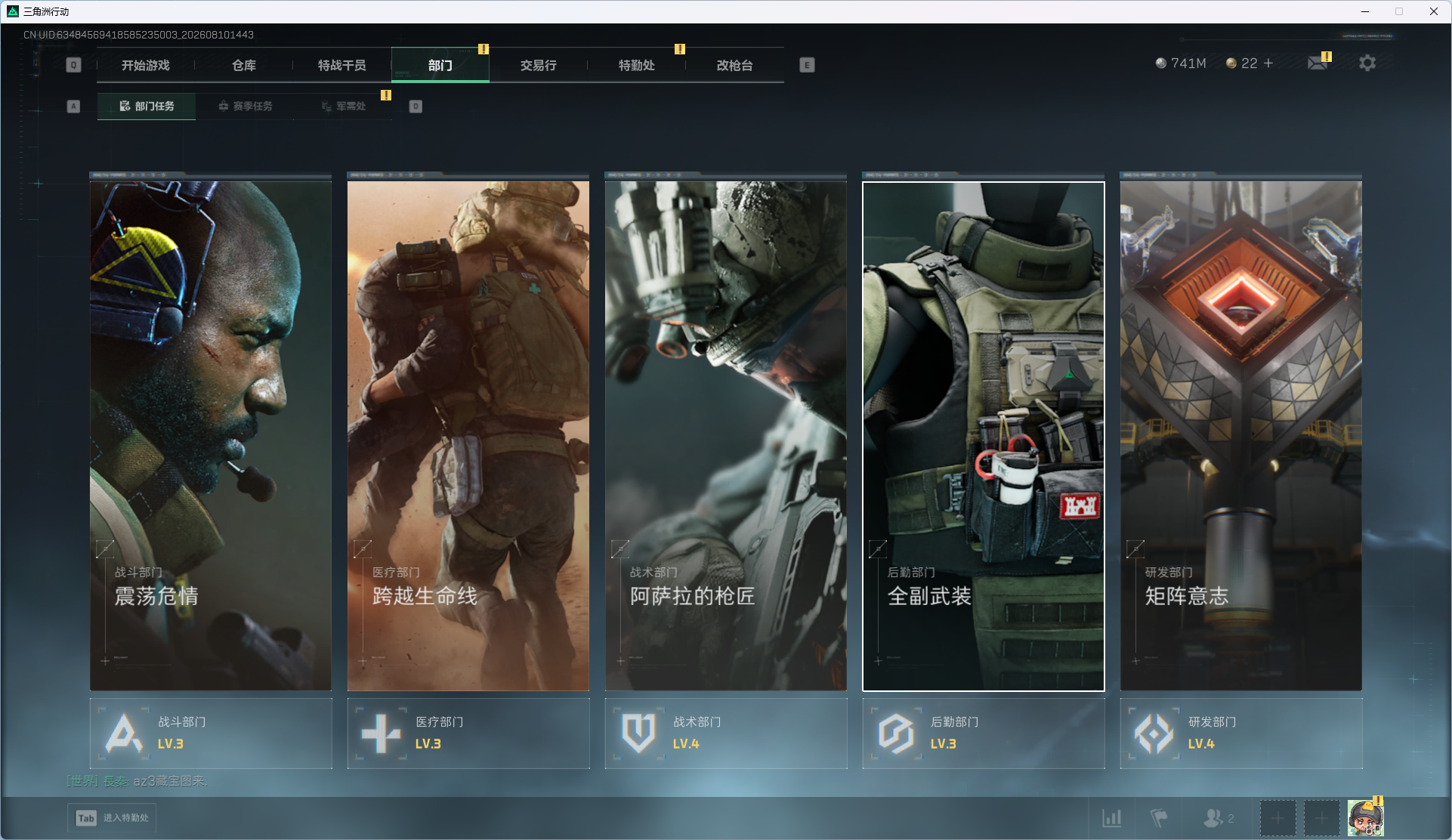Screen dimensions: 1452x840
Task: Click the 22 gold currency icon
Action: (x=1231, y=63)
